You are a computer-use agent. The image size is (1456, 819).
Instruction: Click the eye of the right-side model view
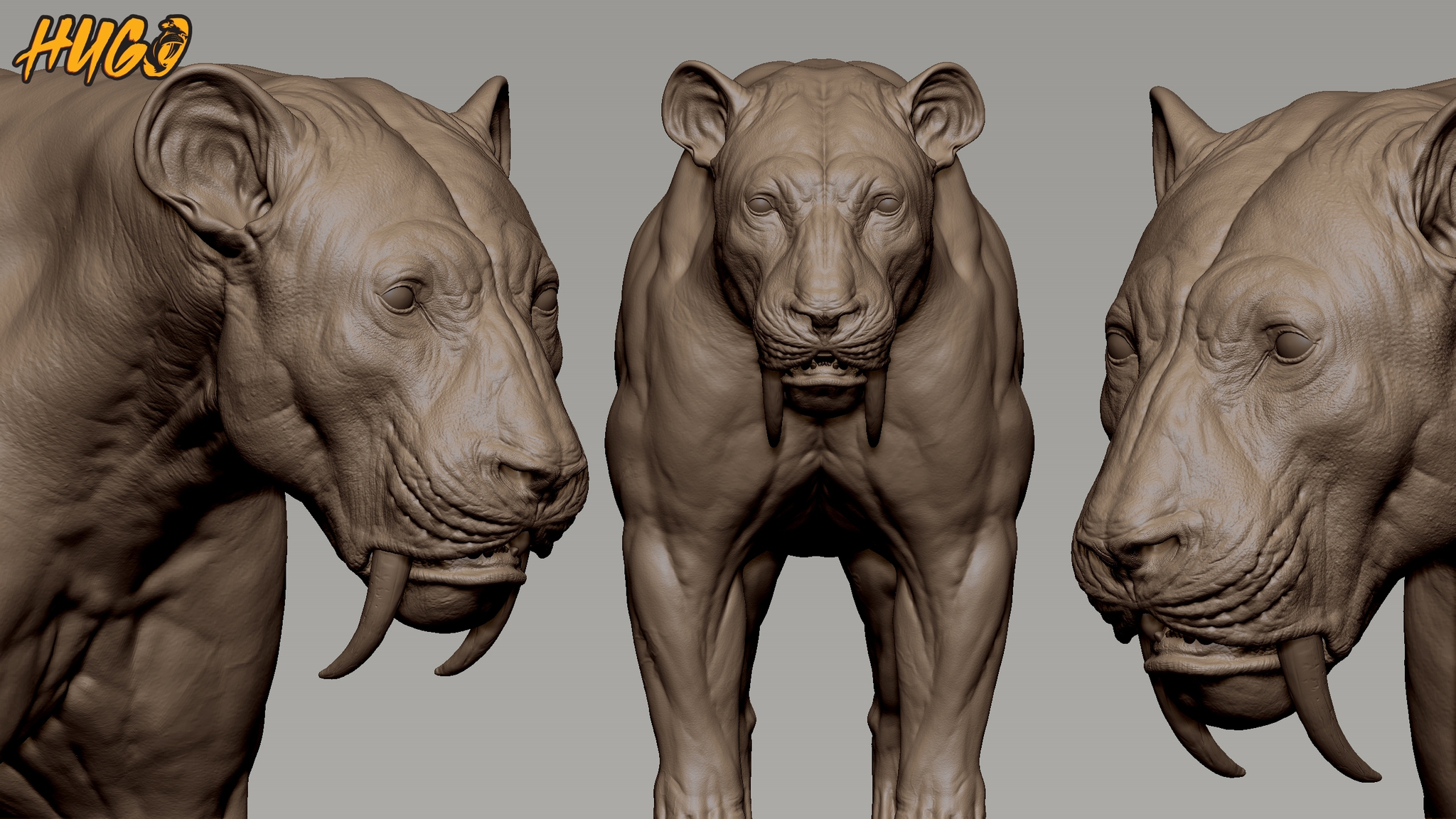[1292, 346]
